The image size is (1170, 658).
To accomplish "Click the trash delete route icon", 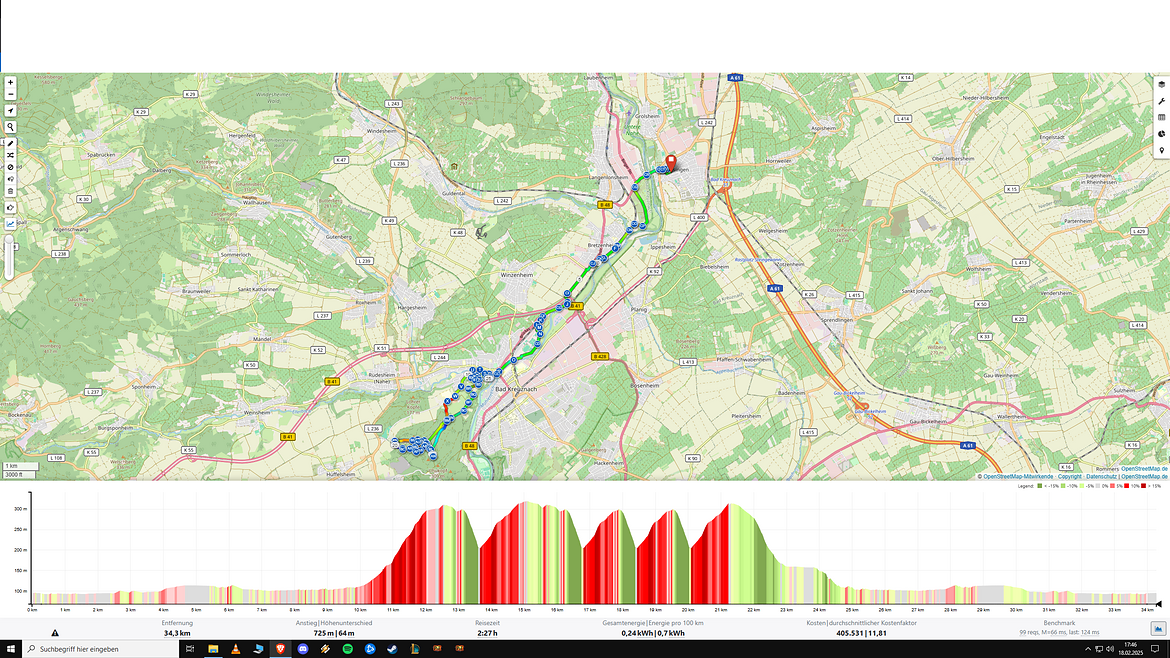I will [x=10, y=191].
